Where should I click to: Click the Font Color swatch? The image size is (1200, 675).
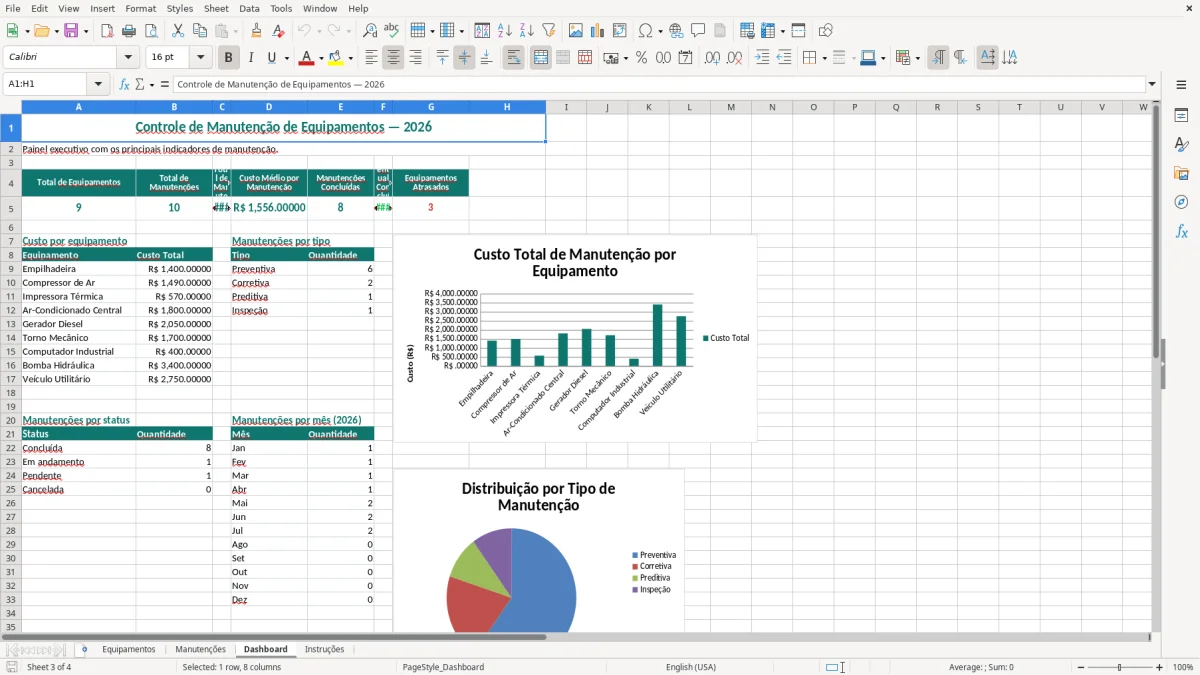(x=306, y=58)
